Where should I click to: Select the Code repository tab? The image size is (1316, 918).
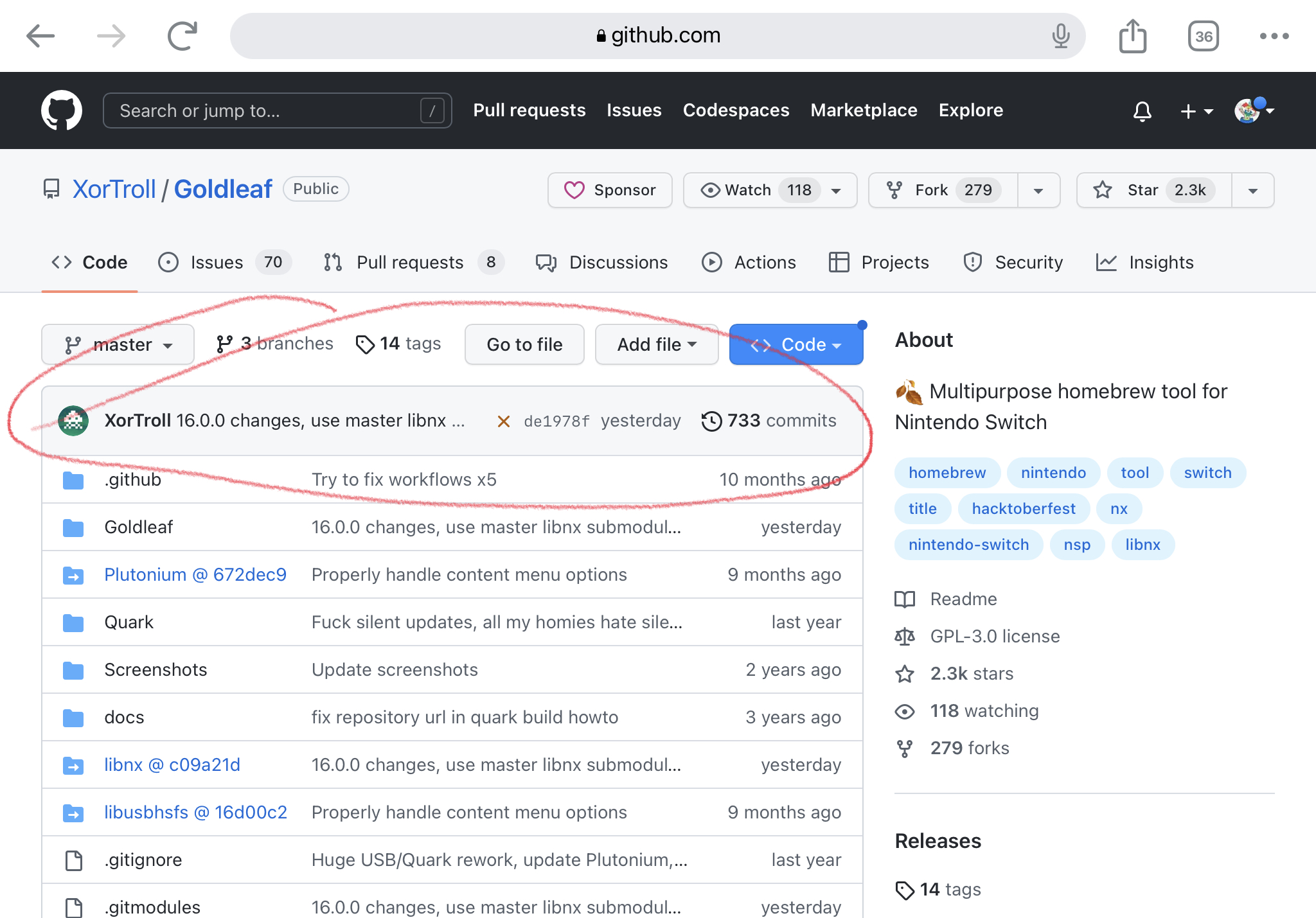coord(89,262)
